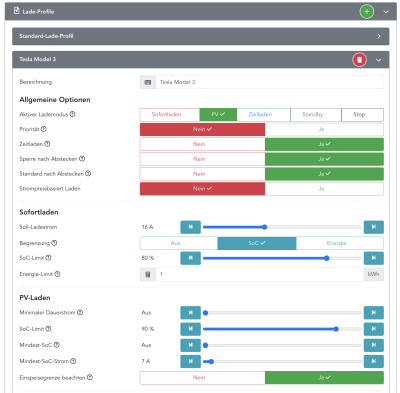Decrease Soll-Ladestrom with left step button
This screenshot has height=393, width=400.
191,227
